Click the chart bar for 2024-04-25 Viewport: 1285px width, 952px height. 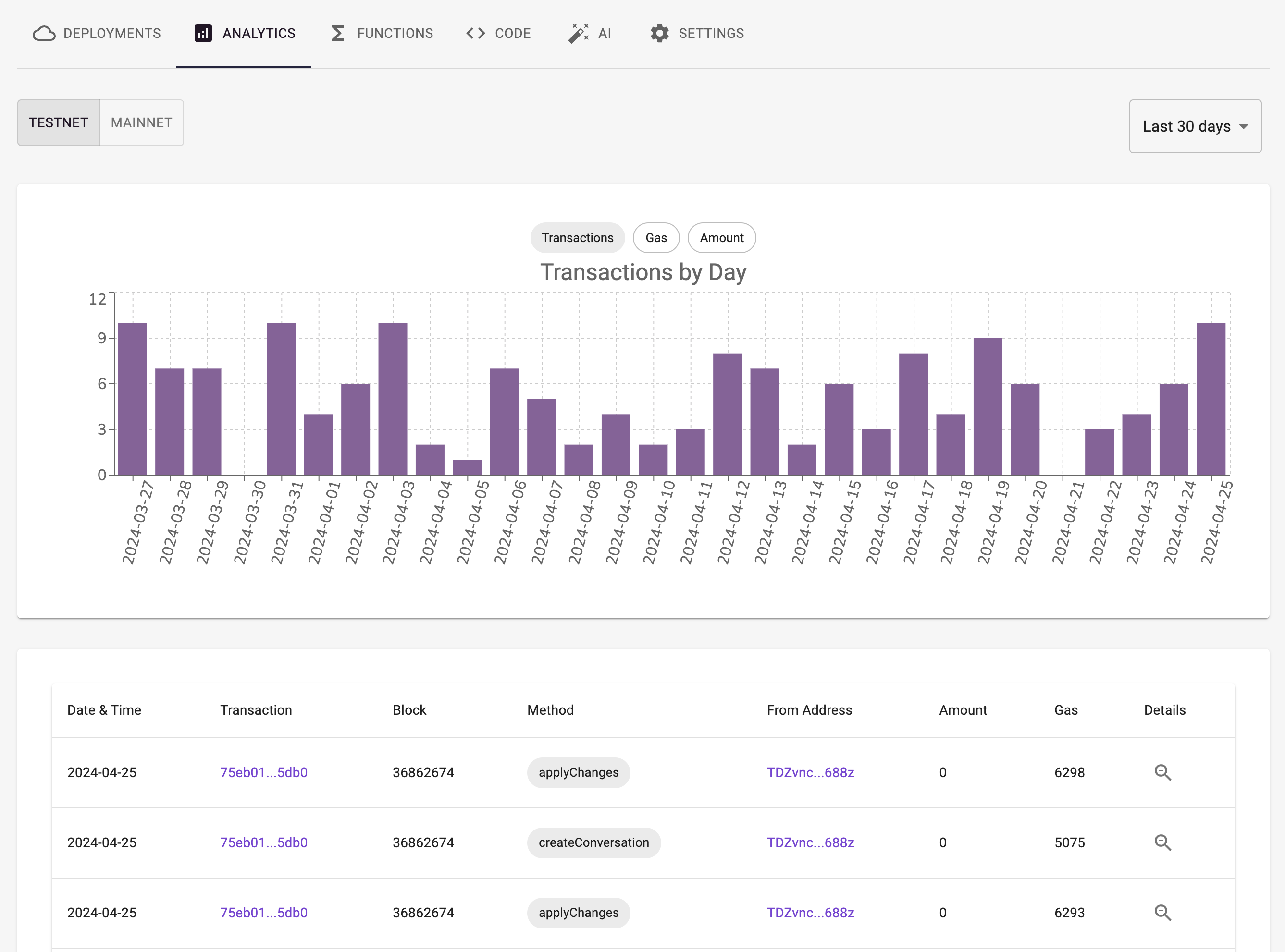(1211, 399)
